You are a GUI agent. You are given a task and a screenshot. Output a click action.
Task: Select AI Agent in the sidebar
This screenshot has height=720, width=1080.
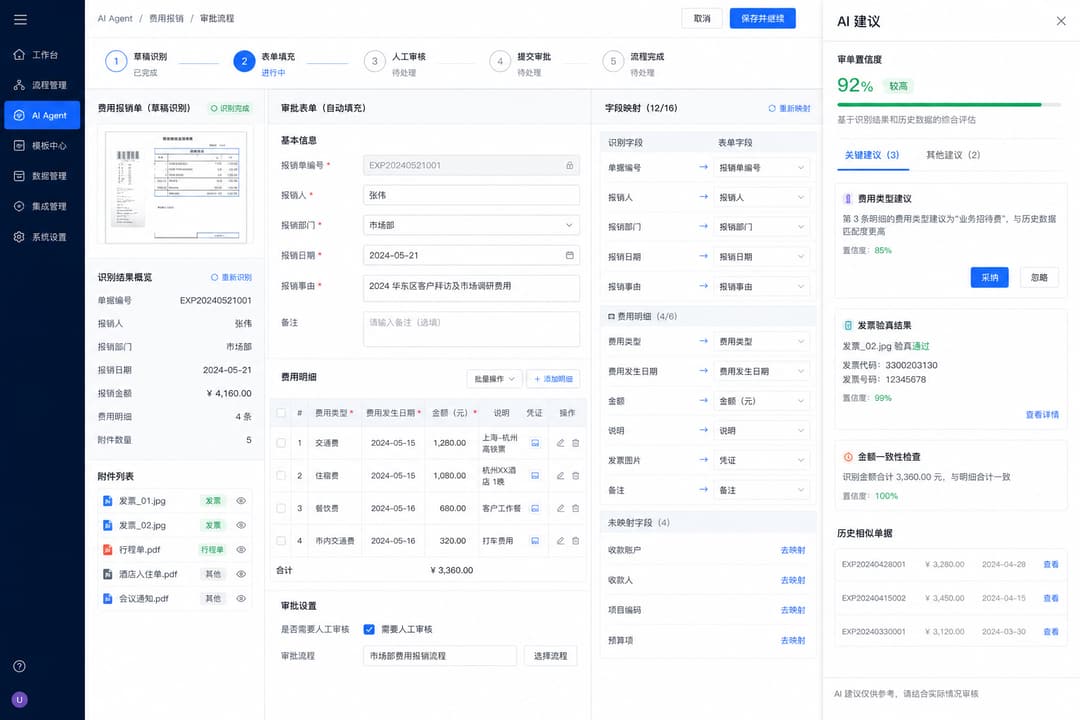point(42,115)
